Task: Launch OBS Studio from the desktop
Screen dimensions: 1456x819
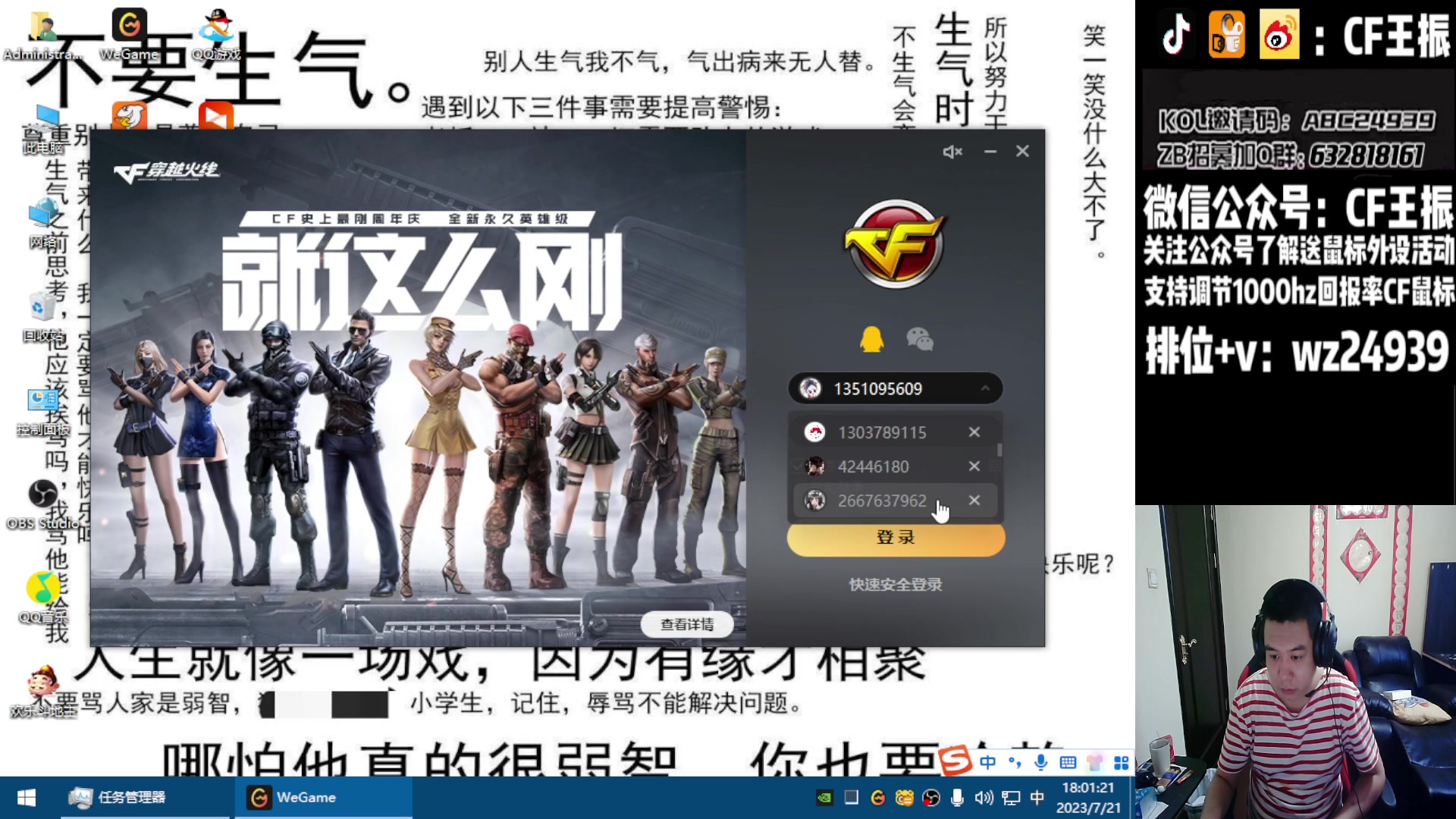Action: pos(43,505)
